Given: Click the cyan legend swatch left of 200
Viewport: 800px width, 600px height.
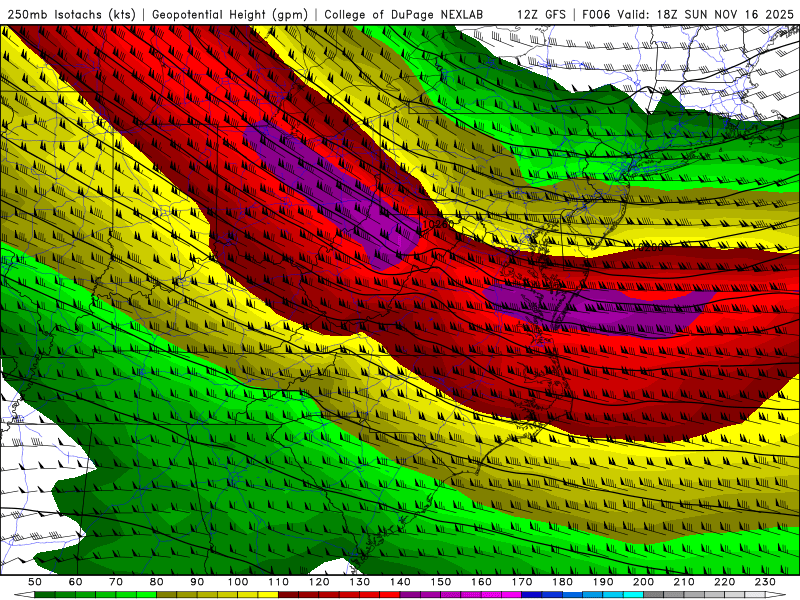Looking at the screenshot, I should pos(633,594).
